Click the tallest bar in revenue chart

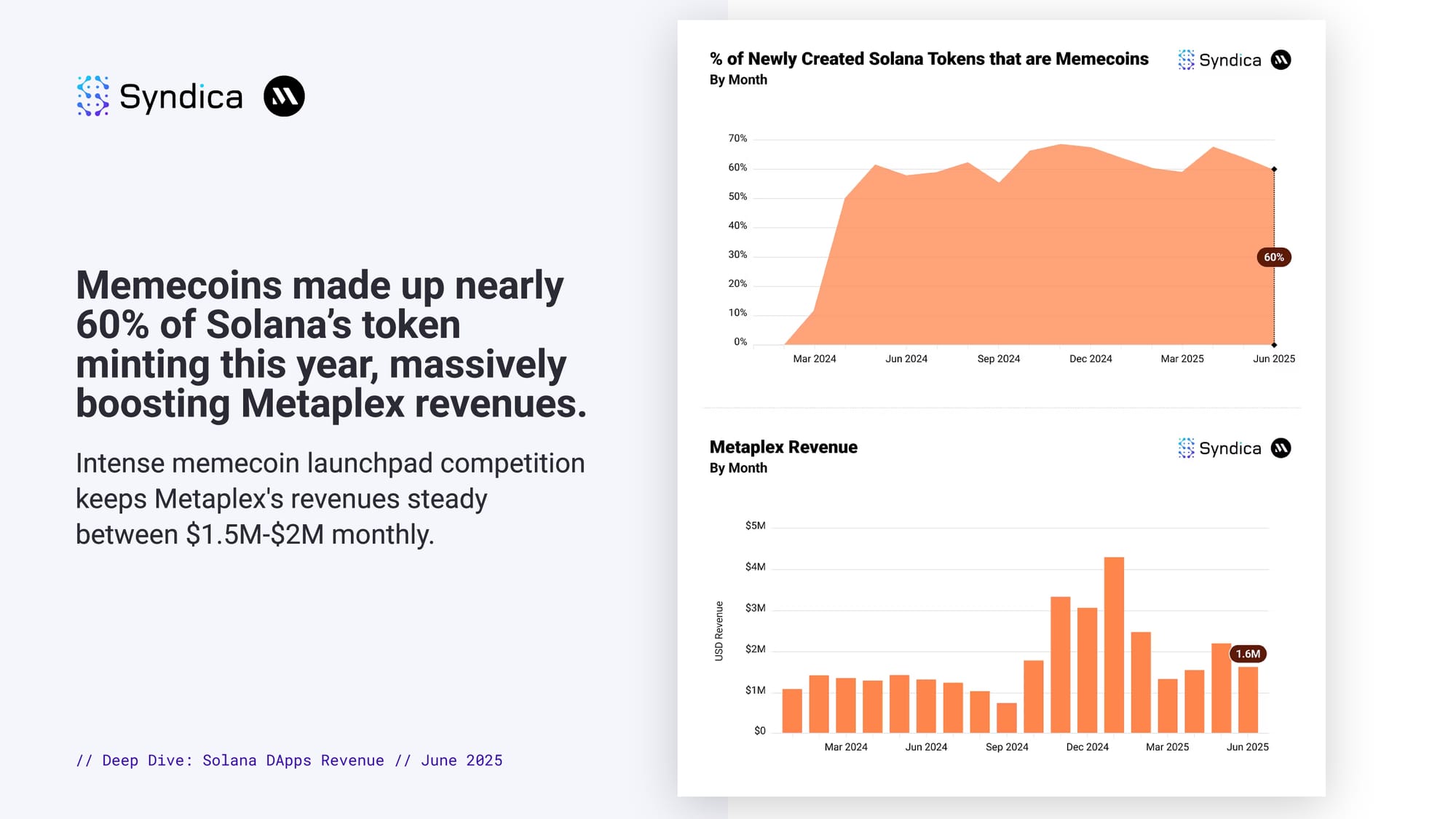tap(1114, 644)
